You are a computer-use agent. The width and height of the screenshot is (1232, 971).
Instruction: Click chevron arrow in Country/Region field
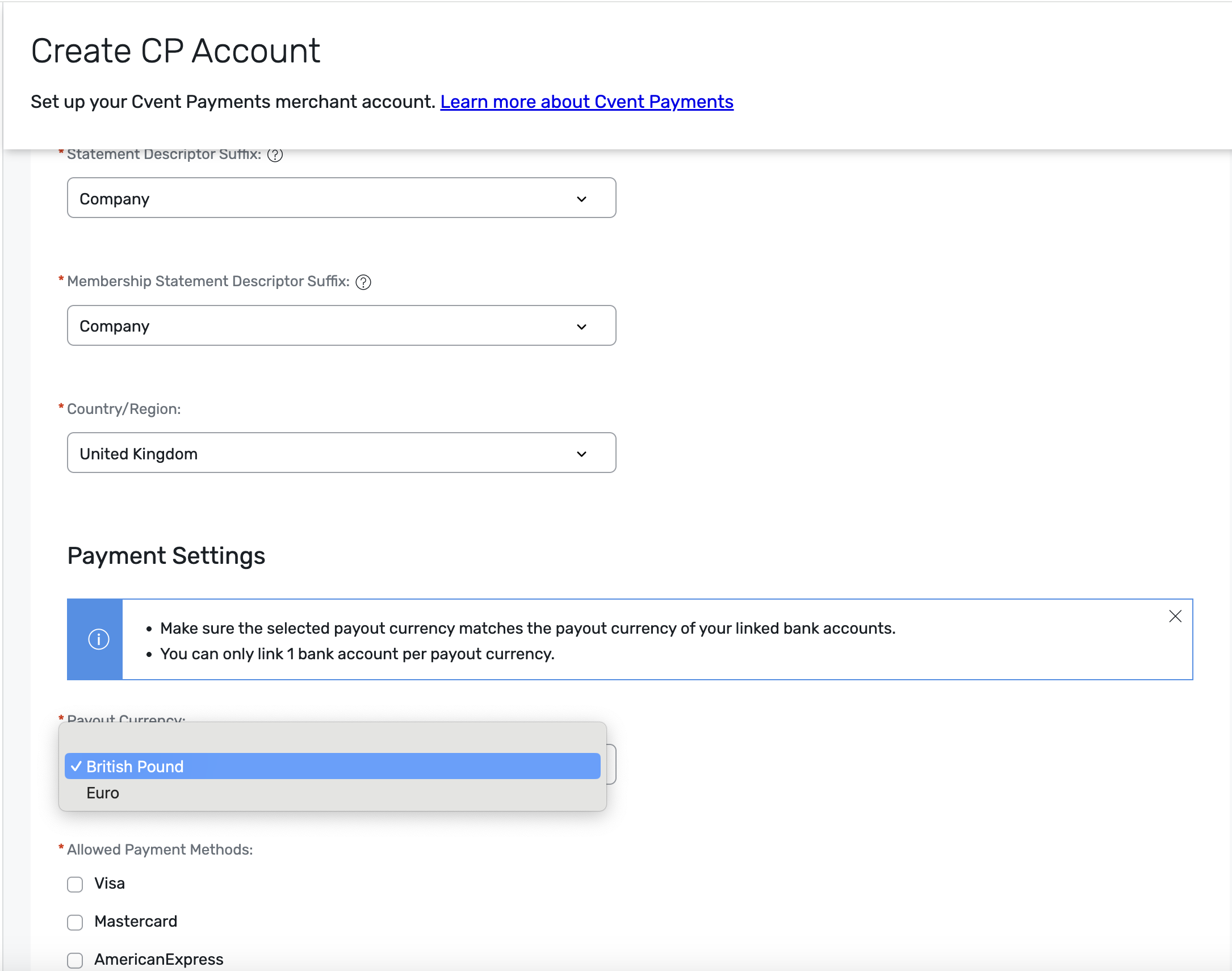coord(581,454)
